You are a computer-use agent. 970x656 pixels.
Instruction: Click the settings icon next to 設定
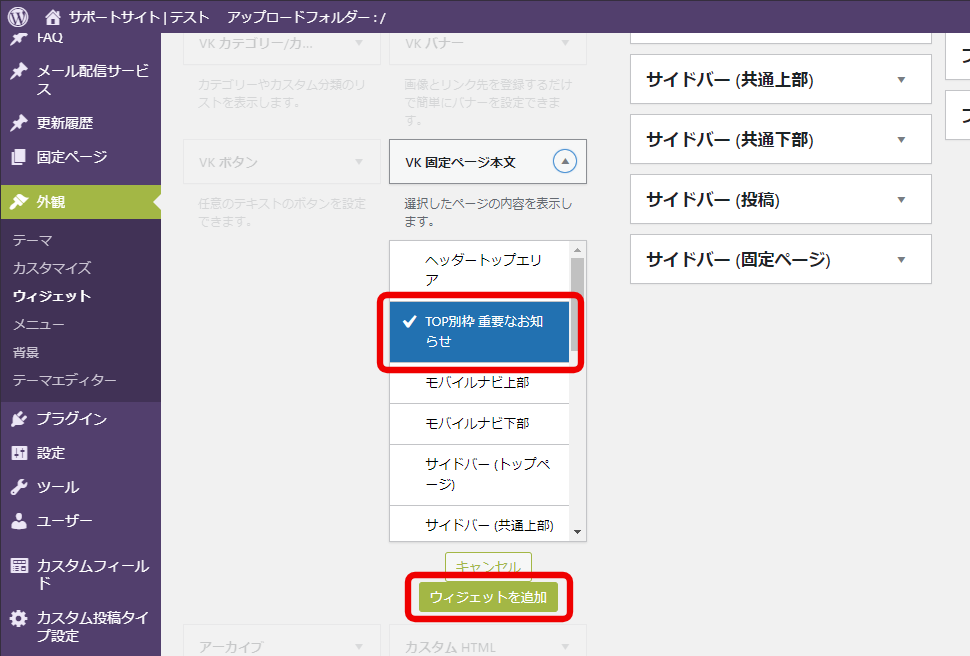click(19, 453)
